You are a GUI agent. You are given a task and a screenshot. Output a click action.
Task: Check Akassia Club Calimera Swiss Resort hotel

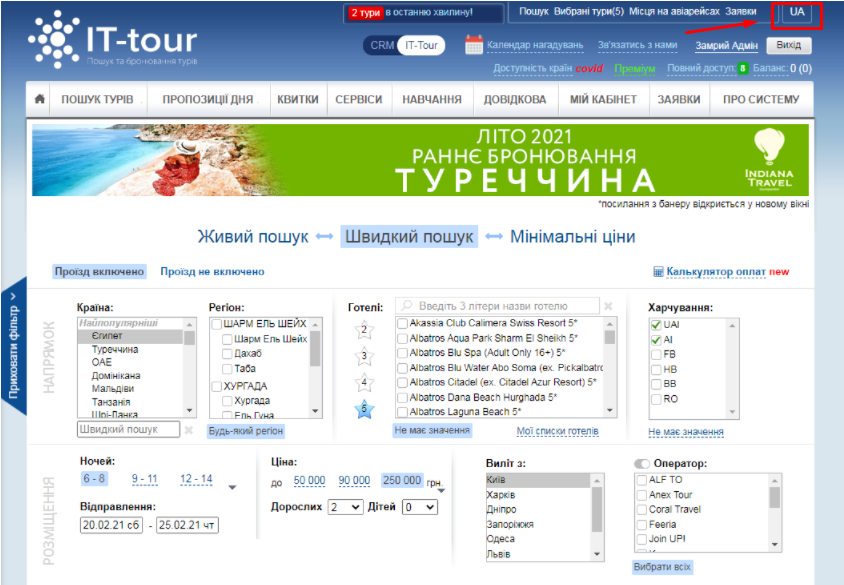point(402,323)
